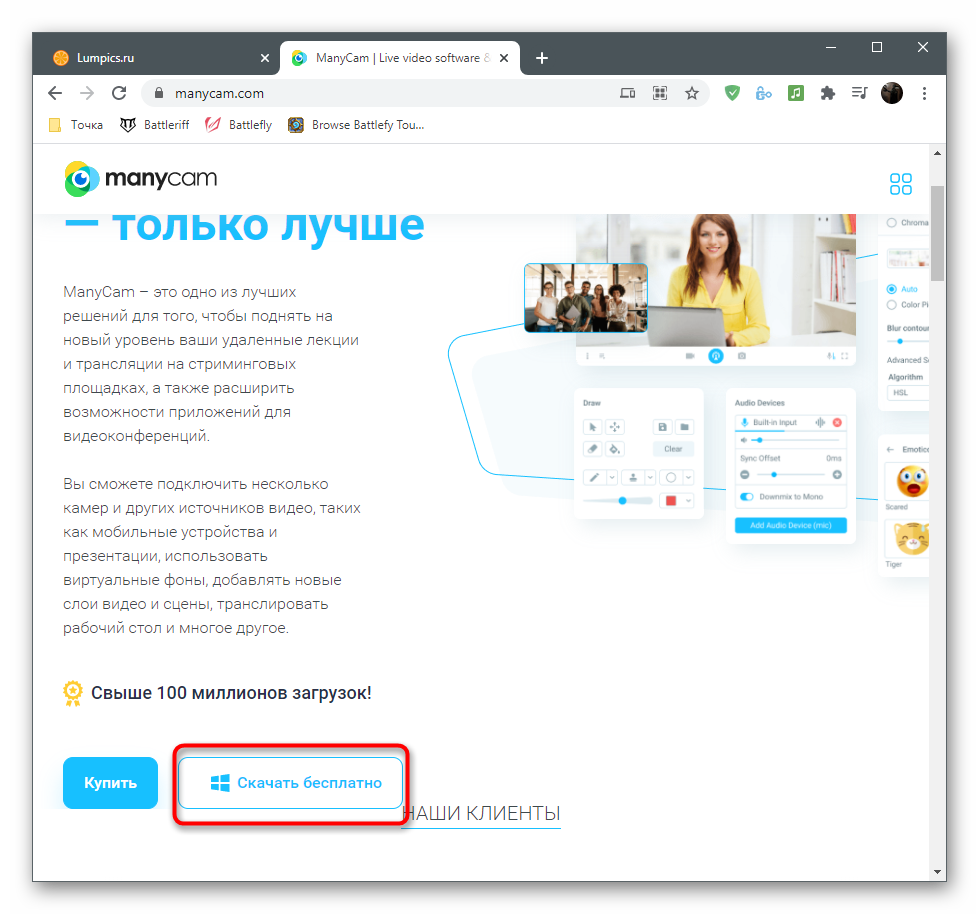Adjust the Sync Offset slider

point(790,475)
